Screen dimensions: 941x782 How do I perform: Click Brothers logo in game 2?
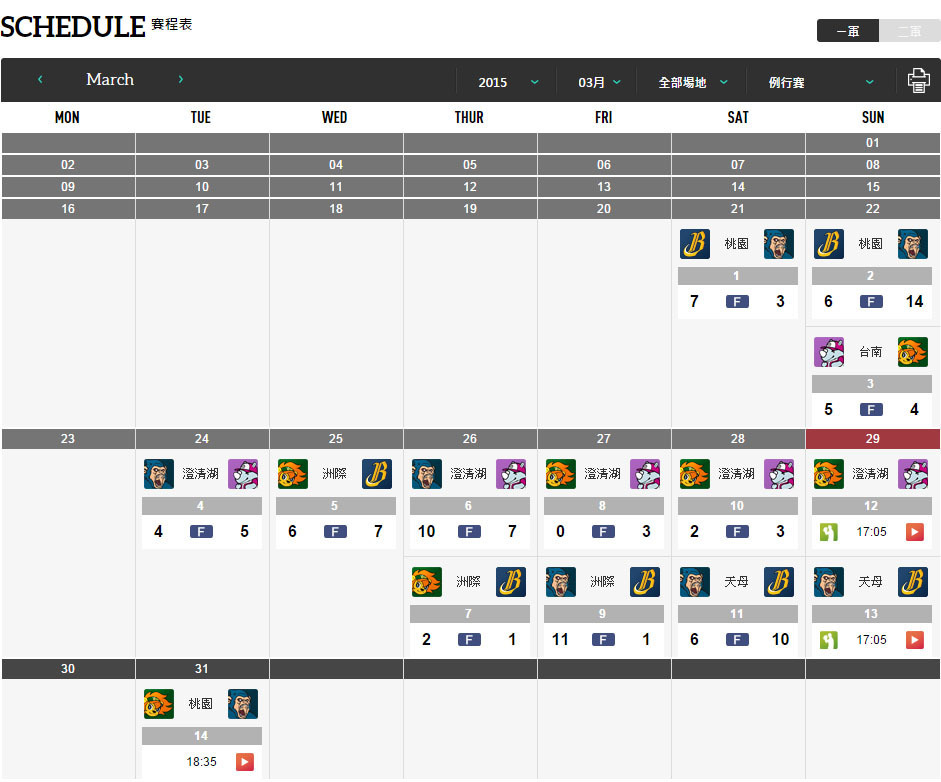point(829,244)
